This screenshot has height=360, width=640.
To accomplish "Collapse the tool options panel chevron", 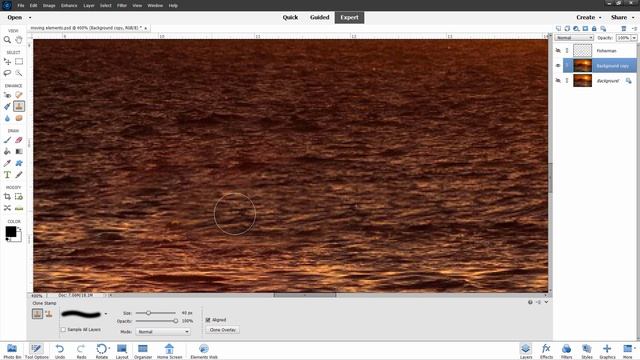I will pos(546,302).
